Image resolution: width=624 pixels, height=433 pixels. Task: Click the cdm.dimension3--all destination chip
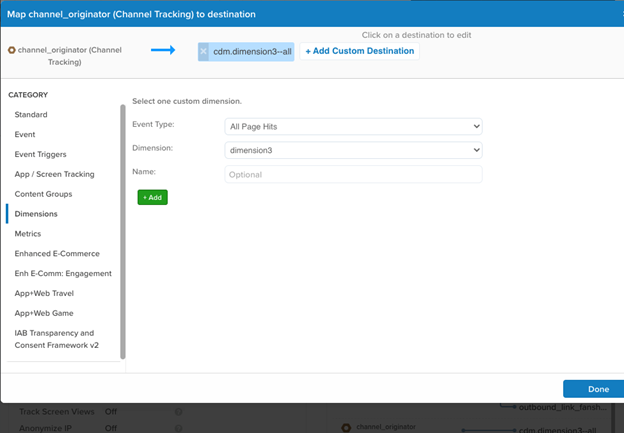(x=251, y=51)
